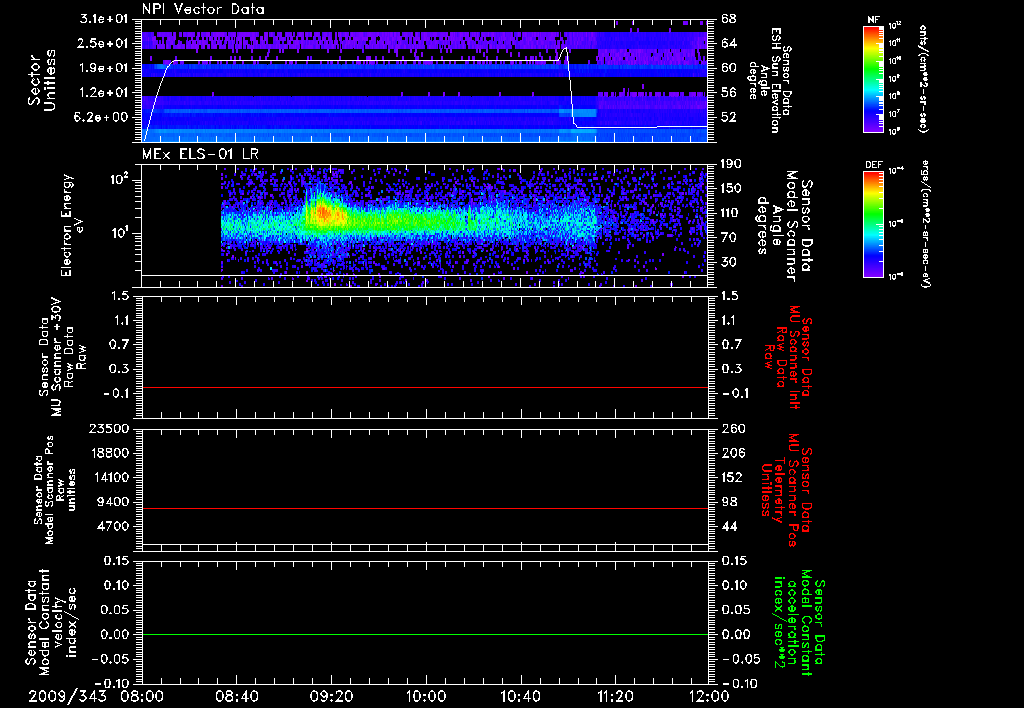This screenshot has width=1024, height=708.
Task: Click the "9400" scanner position axis value
Action: 114,502
